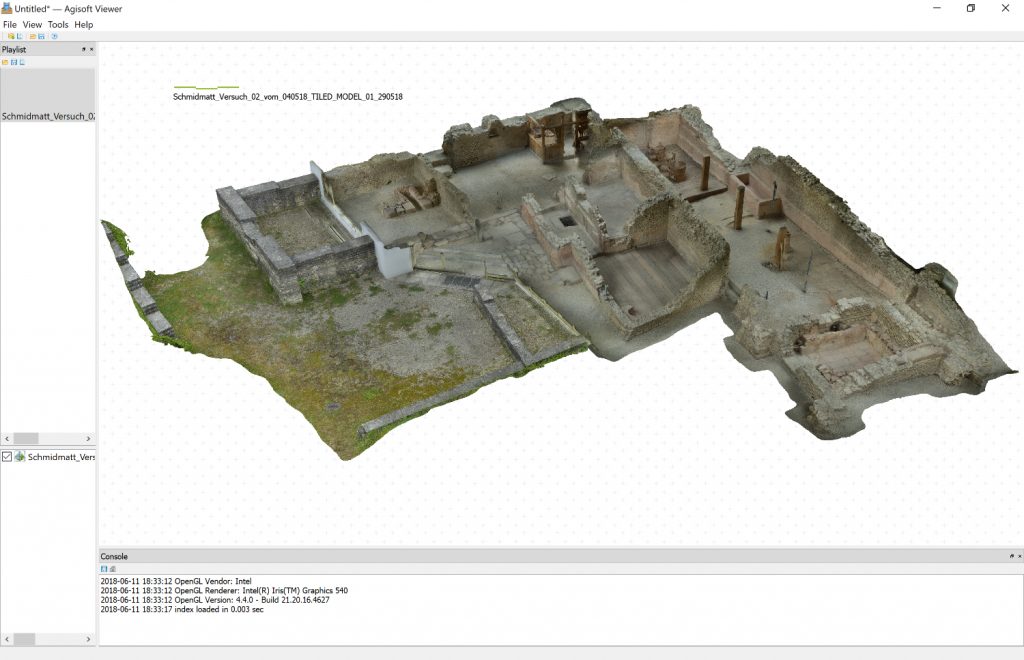
Task: Select the Schmidmatt_Versuch_02 playlist entry
Action: [x=48, y=116]
